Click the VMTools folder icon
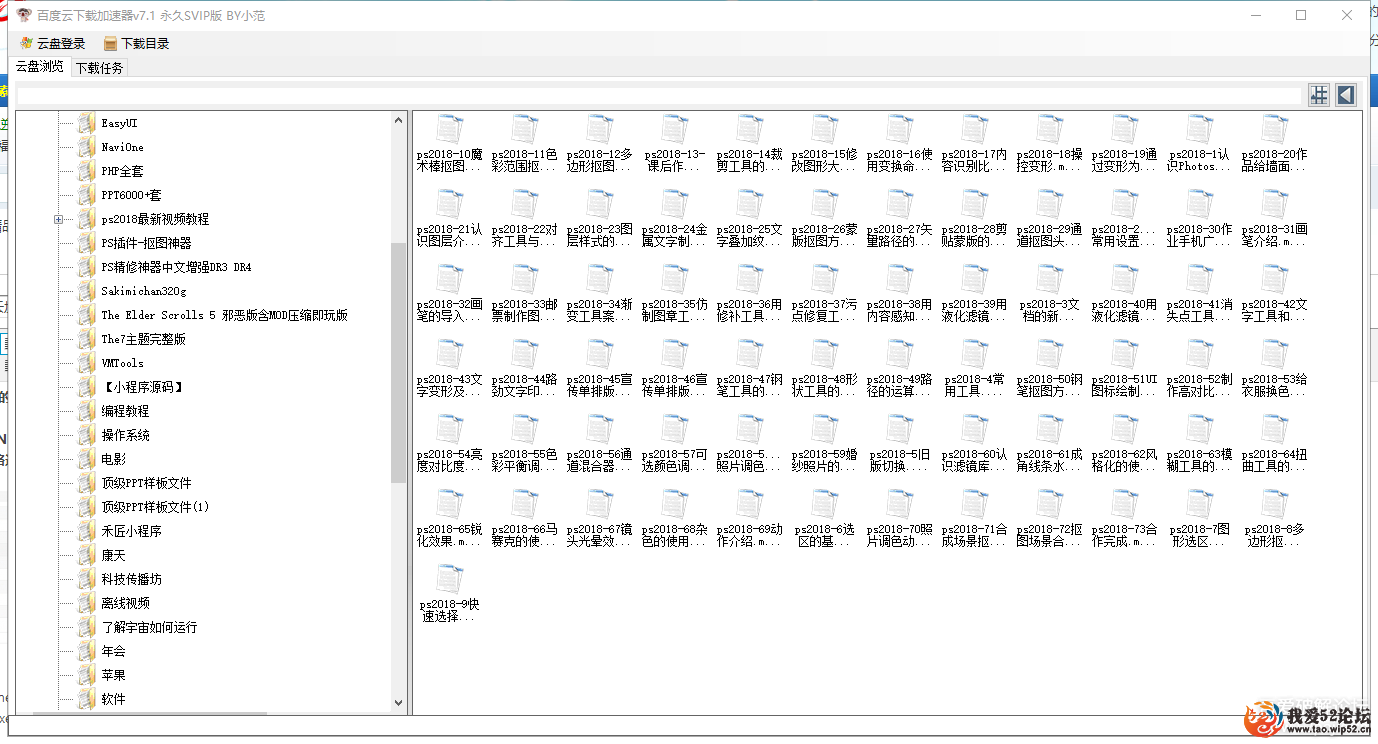The width and height of the screenshot is (1378, 744). click(x=87, y=363)
